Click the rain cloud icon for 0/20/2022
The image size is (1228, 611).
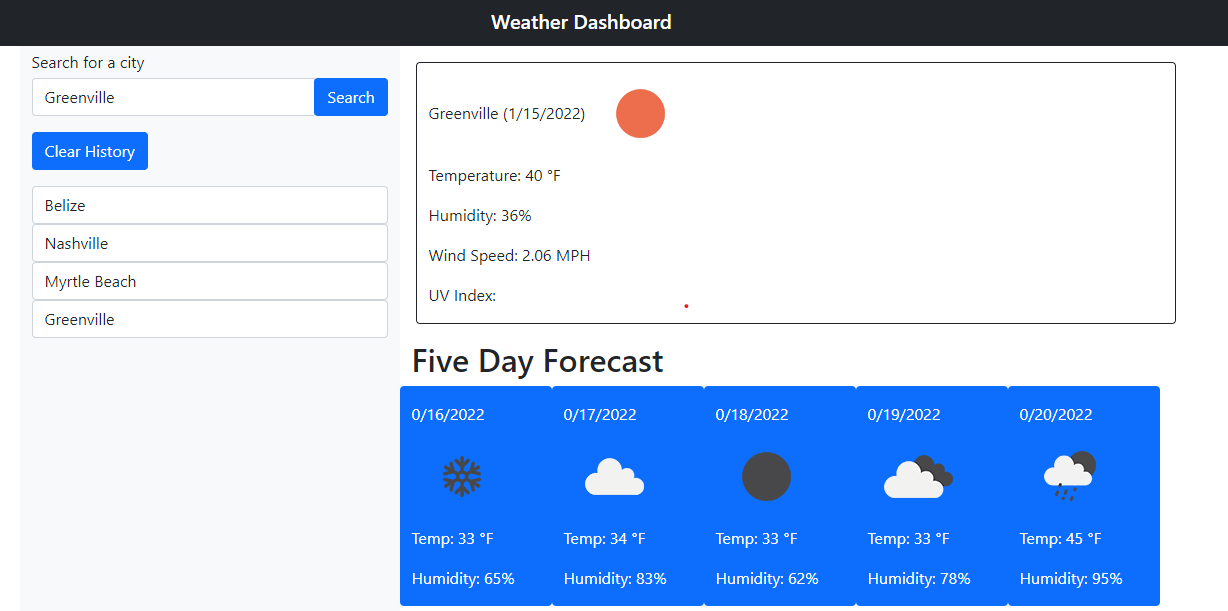(x=1070, y=477)
